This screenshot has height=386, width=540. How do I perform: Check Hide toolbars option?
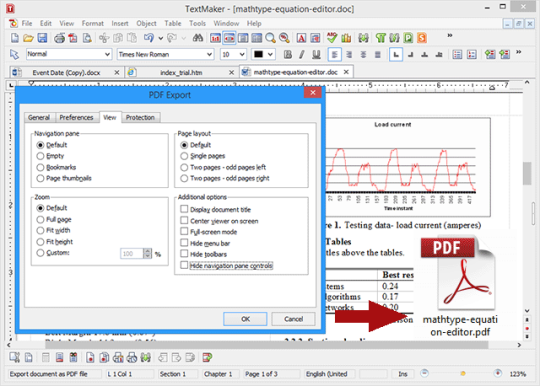click(x=184, y=254)
